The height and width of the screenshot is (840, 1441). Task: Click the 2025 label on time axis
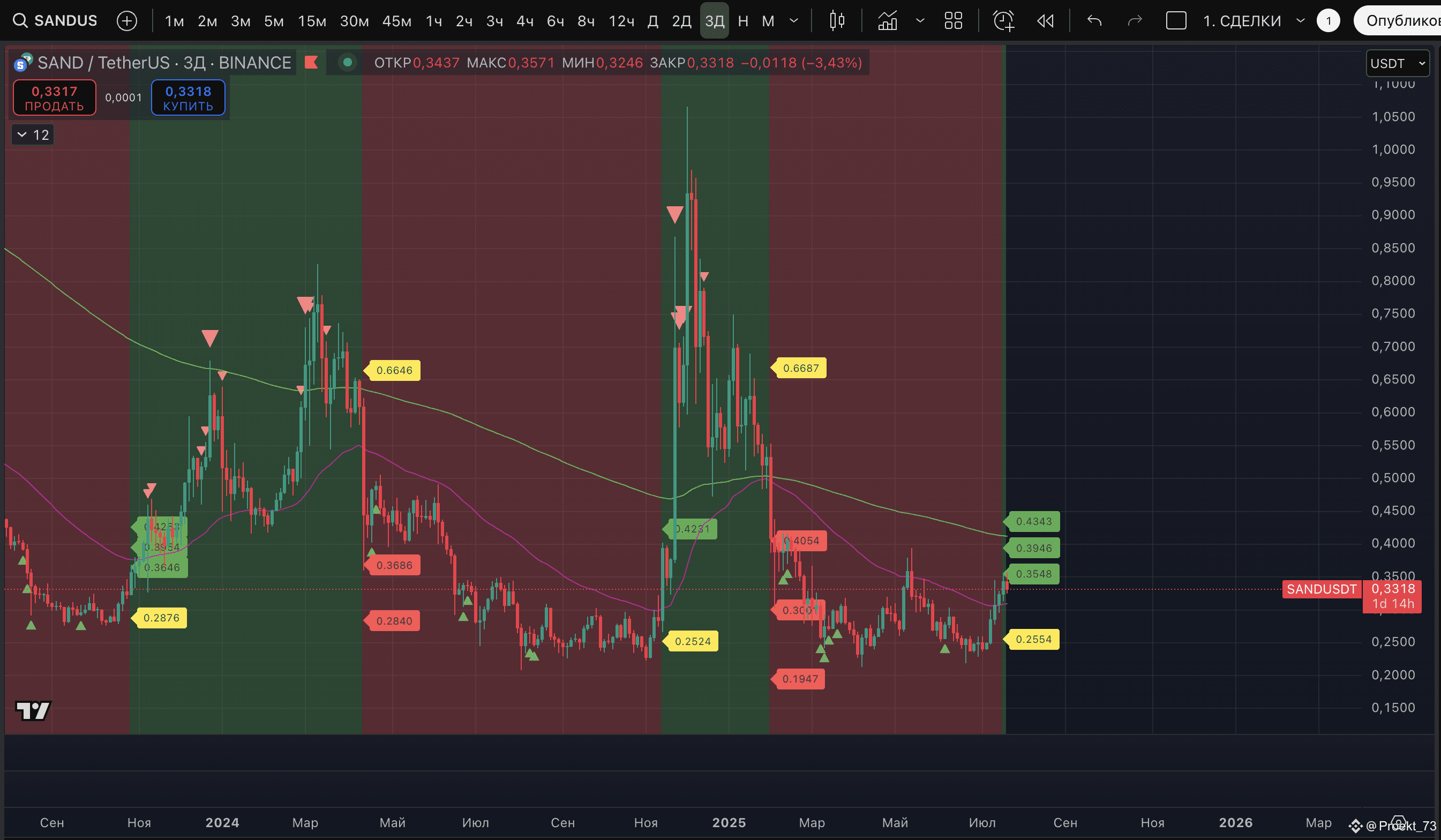[729, 822]
